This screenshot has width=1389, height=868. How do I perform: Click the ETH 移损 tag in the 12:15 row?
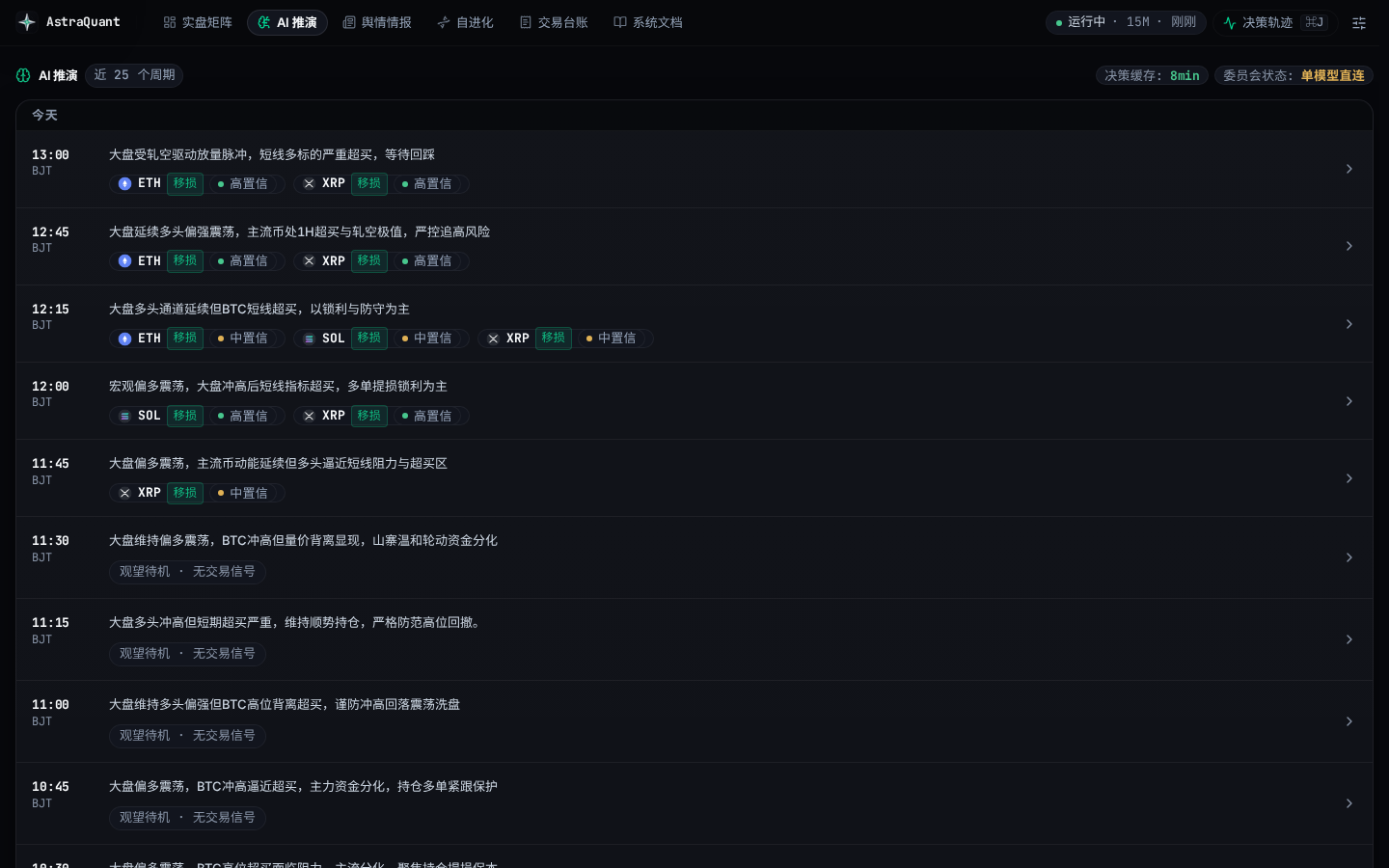tap(185, 338)
